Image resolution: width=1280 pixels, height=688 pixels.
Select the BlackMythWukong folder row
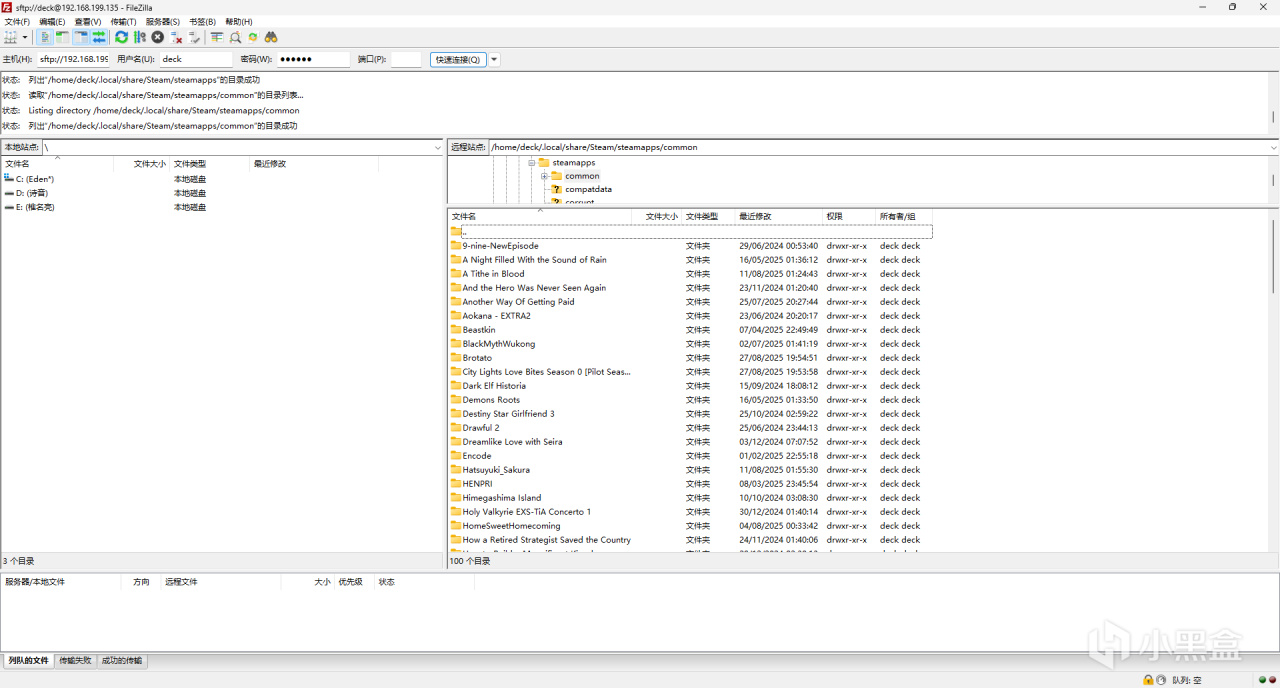click(x=690, y=343)
